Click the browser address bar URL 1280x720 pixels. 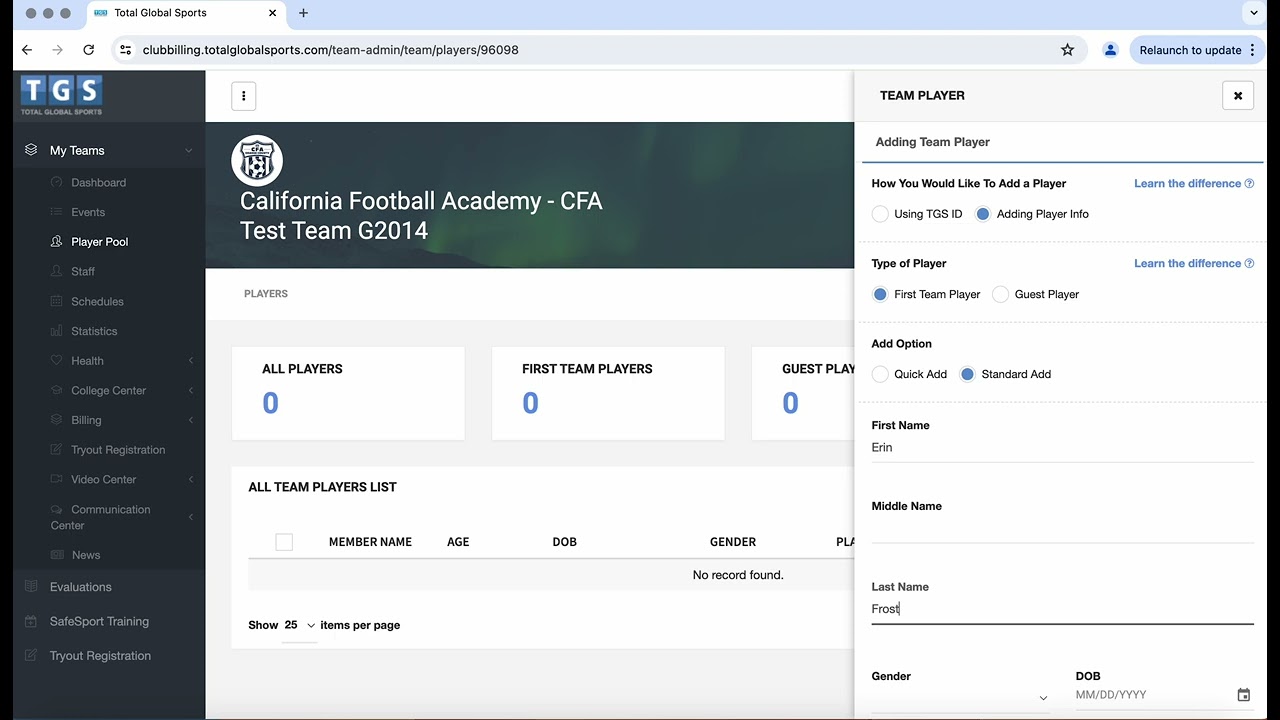[x=331, y=50]
